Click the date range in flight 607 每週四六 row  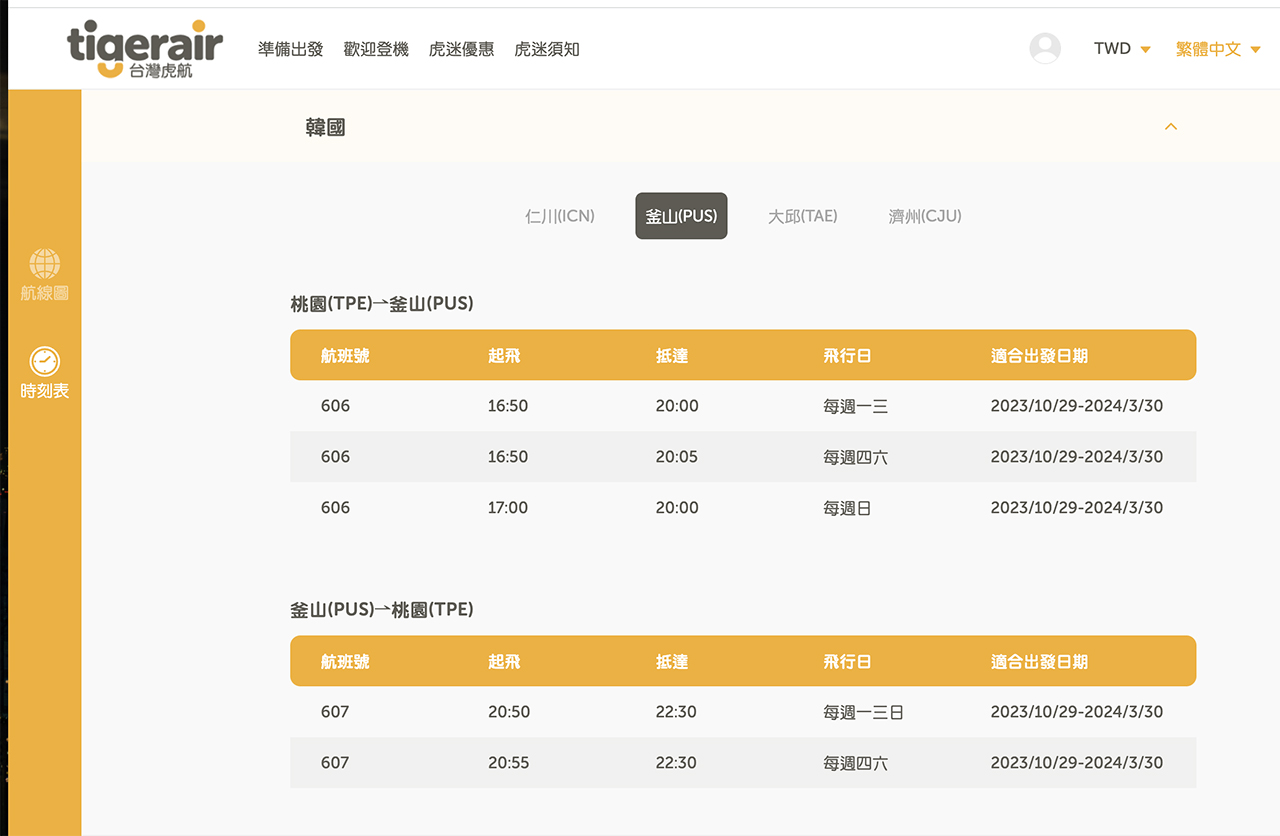coord(1077,762)
